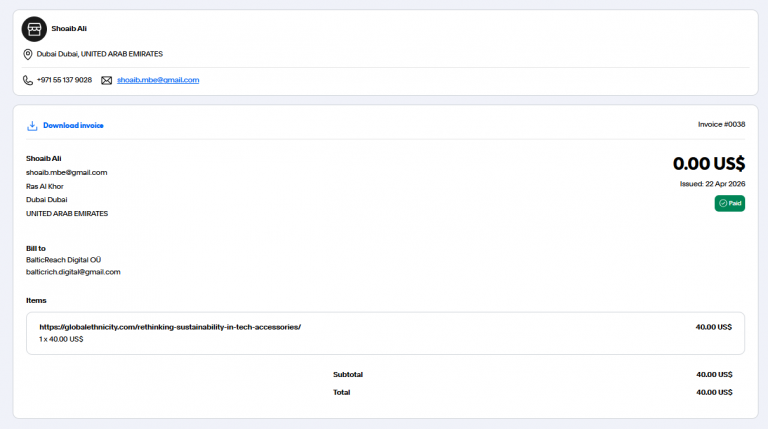
Task: Click the 0.00 US$ amount heading
Action: point(709,164)
